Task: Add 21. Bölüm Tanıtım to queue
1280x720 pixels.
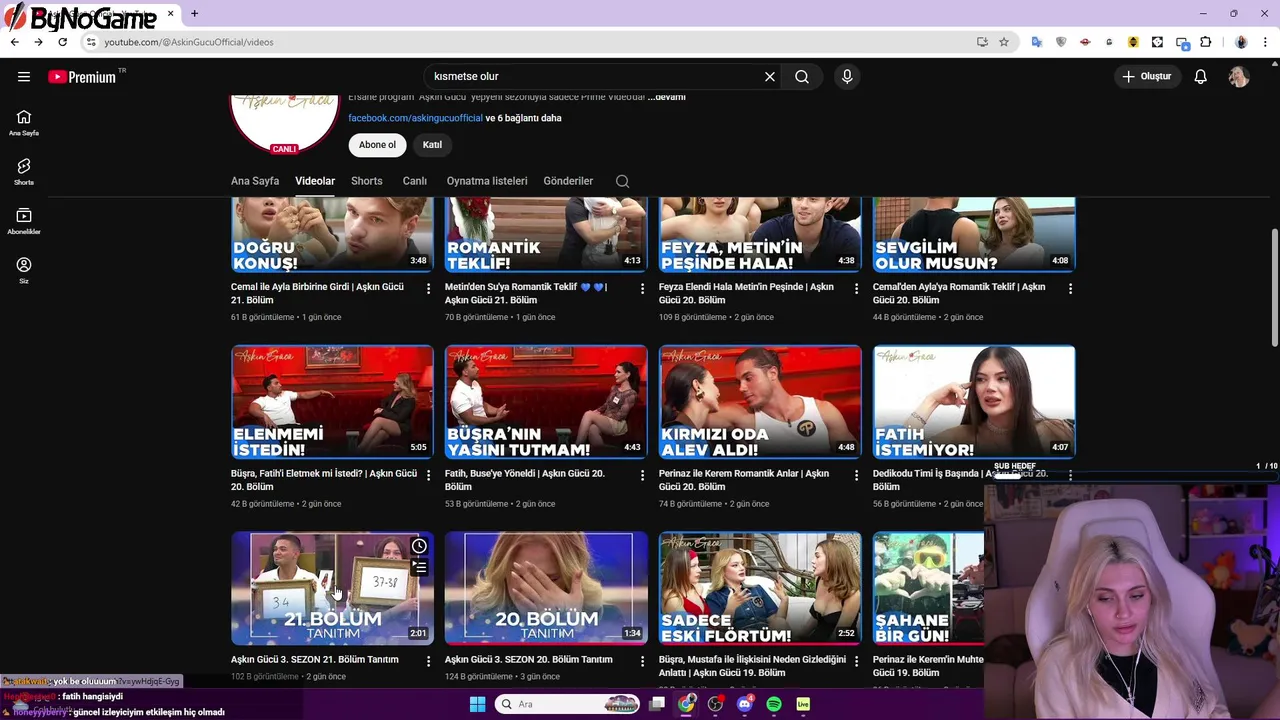Action: (419, 568)
